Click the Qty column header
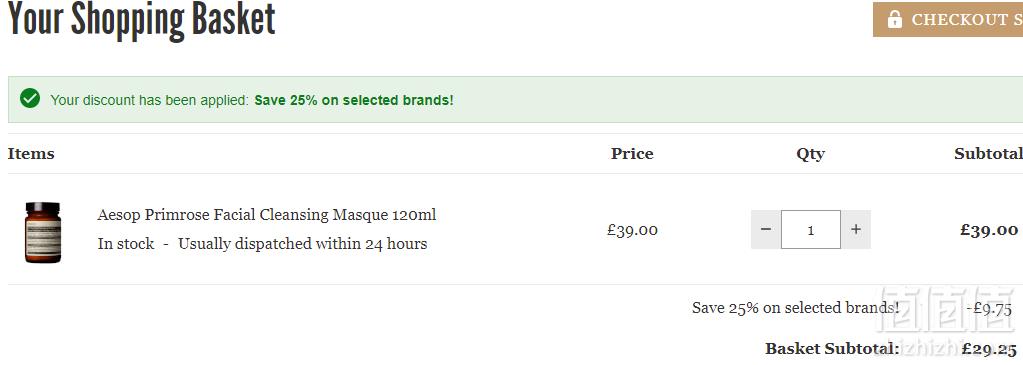Viewport: 1023px width, 365px height. [810, 155]
